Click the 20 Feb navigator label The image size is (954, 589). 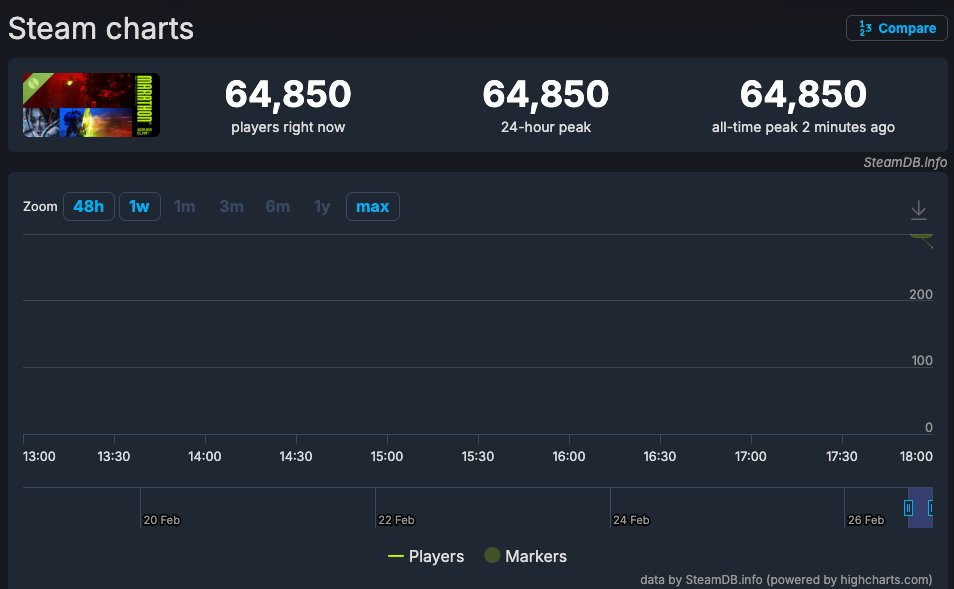[x=162, y=520]
